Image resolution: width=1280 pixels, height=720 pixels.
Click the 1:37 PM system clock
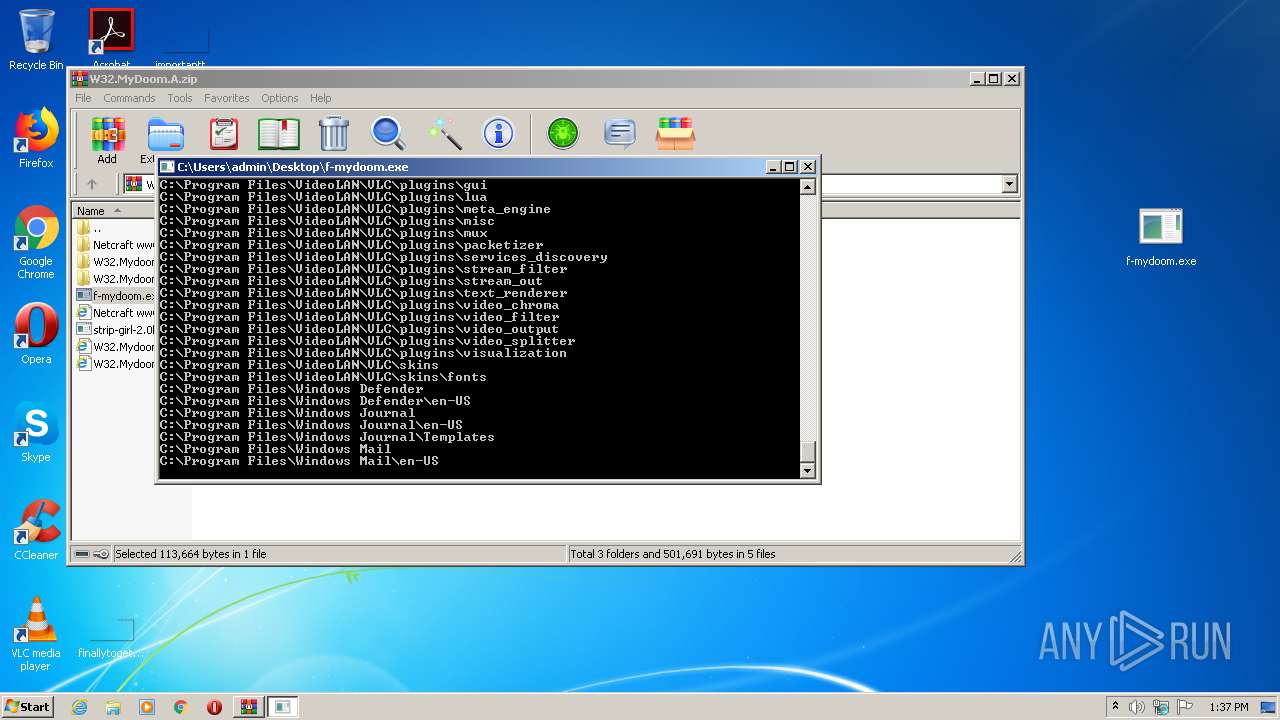[1229, 707]
